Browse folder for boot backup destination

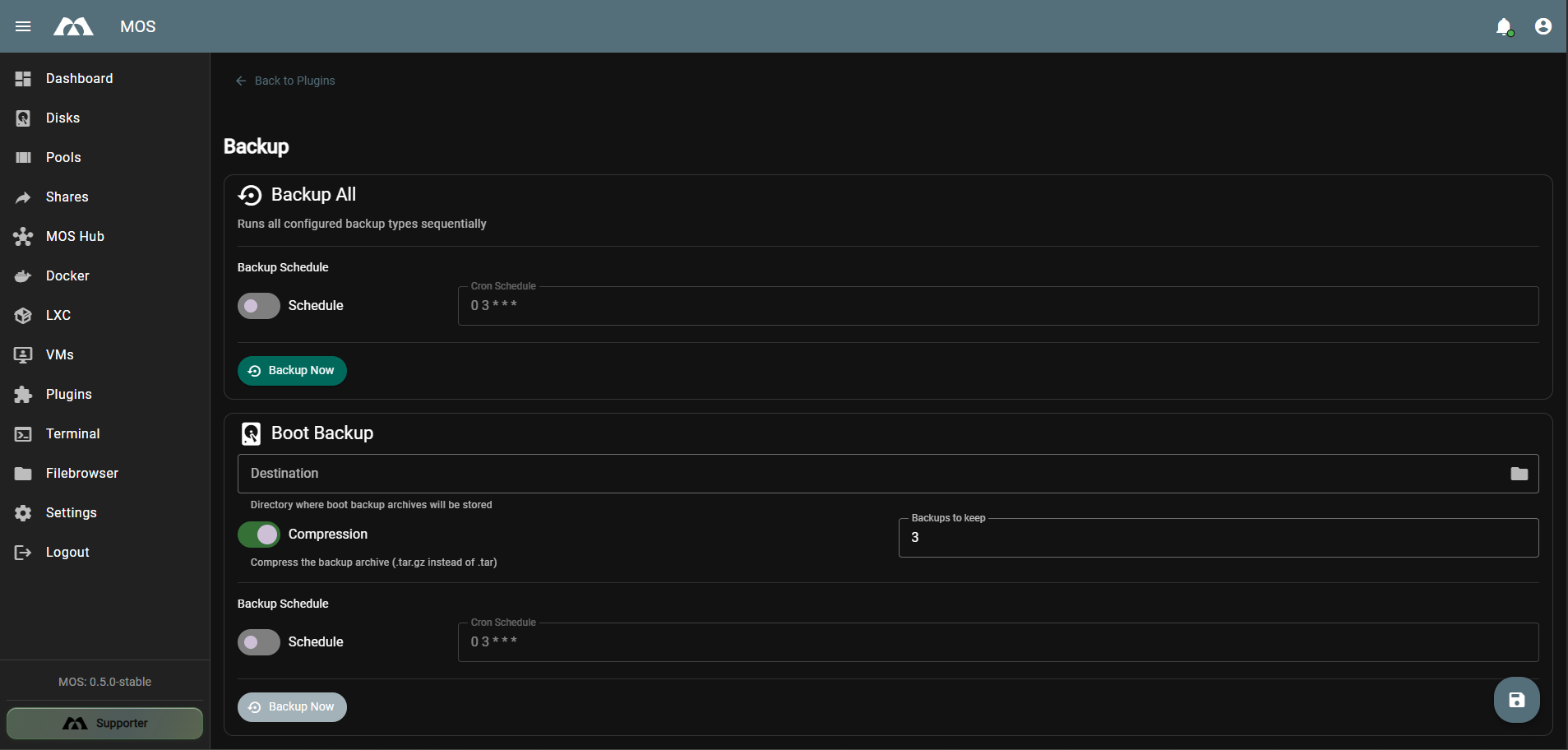coord(1519,474)
